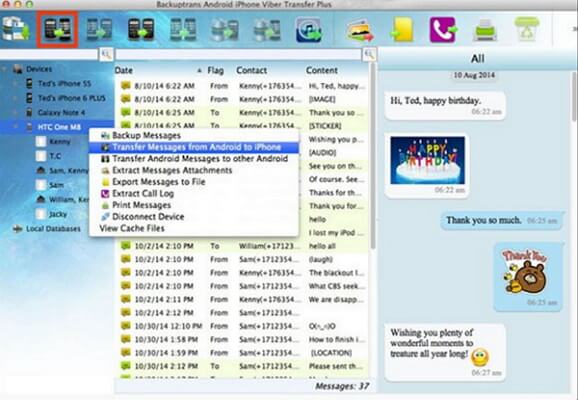This screenshot has width=578, height=400.
Task: Click the search field above the devices tree
Action: pos(49,55)
